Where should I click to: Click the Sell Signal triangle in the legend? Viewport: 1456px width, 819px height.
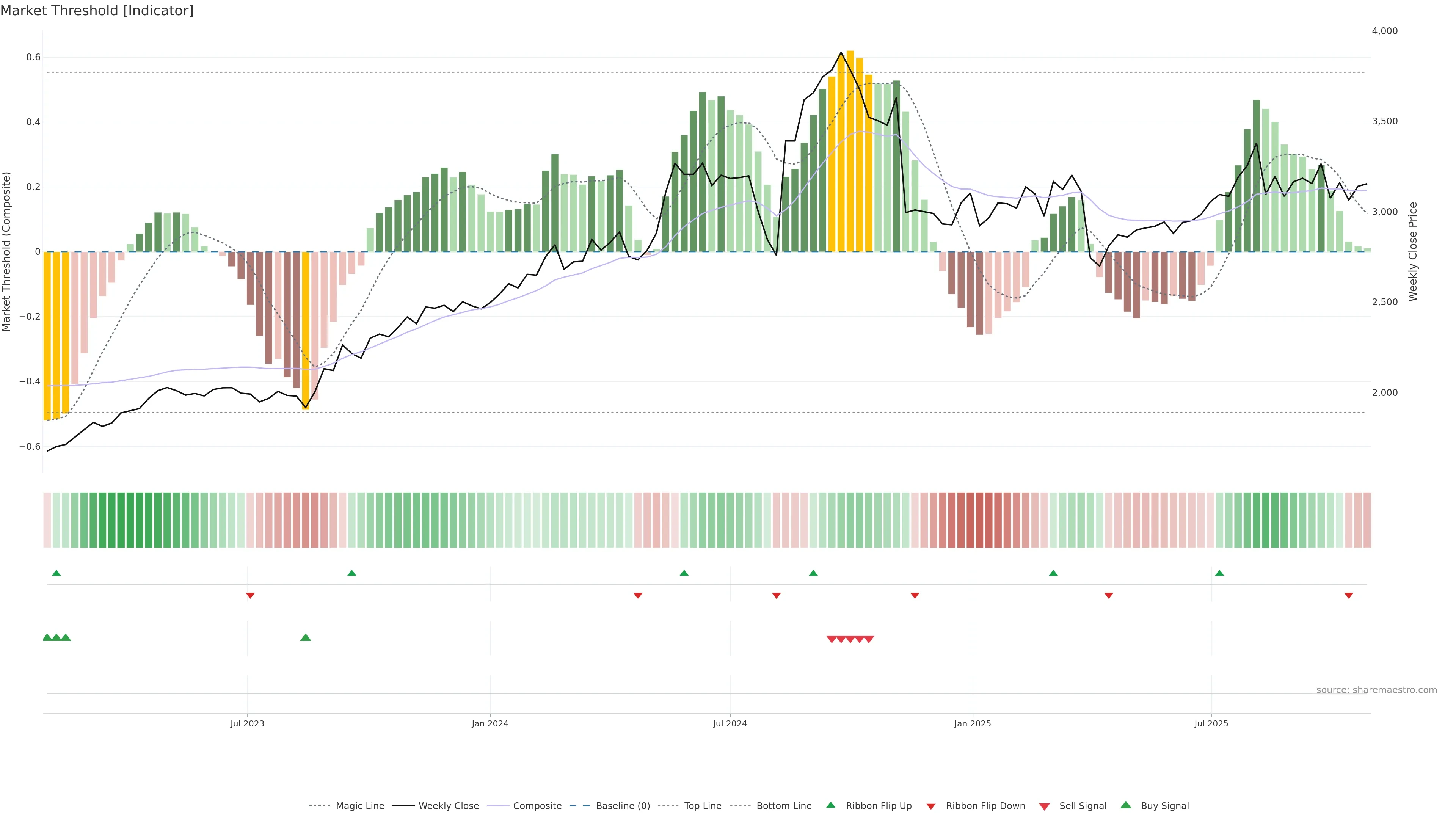(1044, 806)
